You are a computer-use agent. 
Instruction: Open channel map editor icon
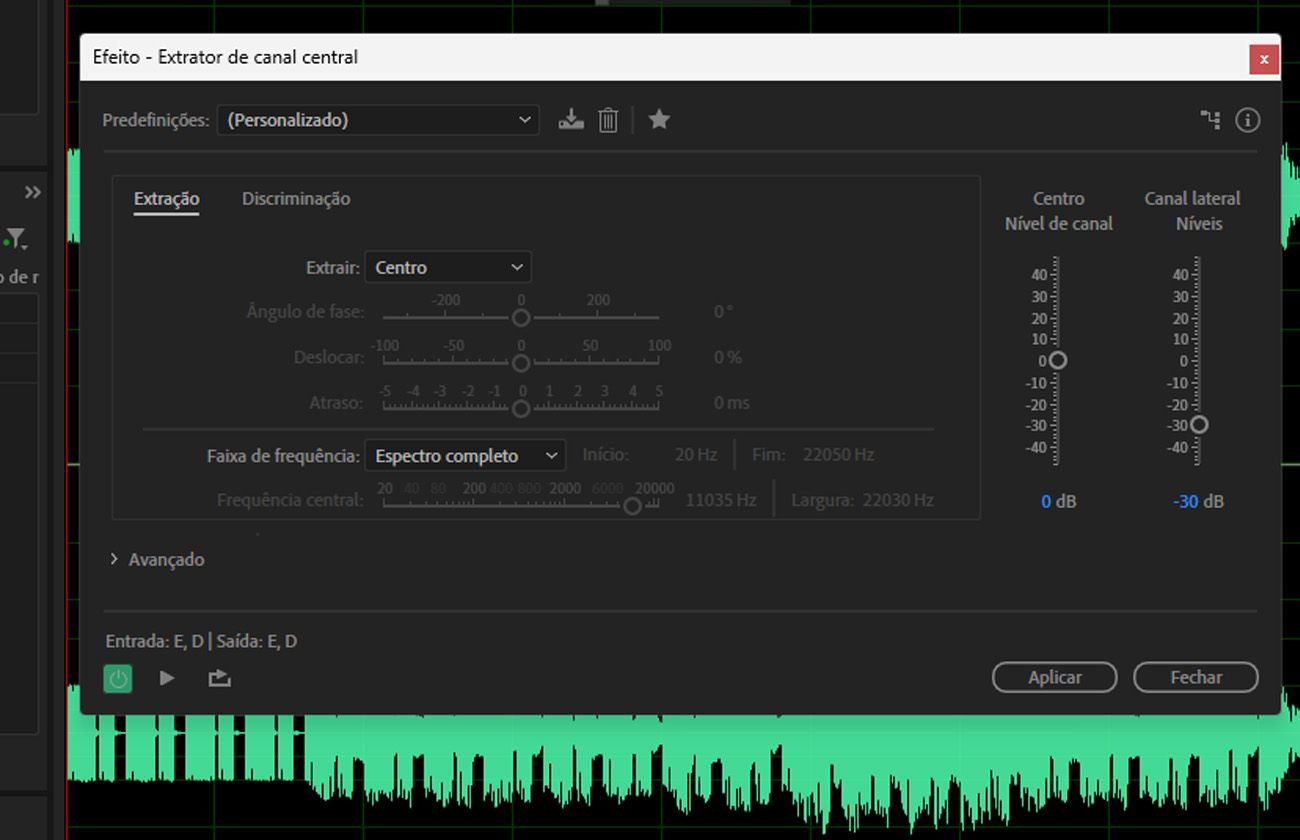[1210, 120]
